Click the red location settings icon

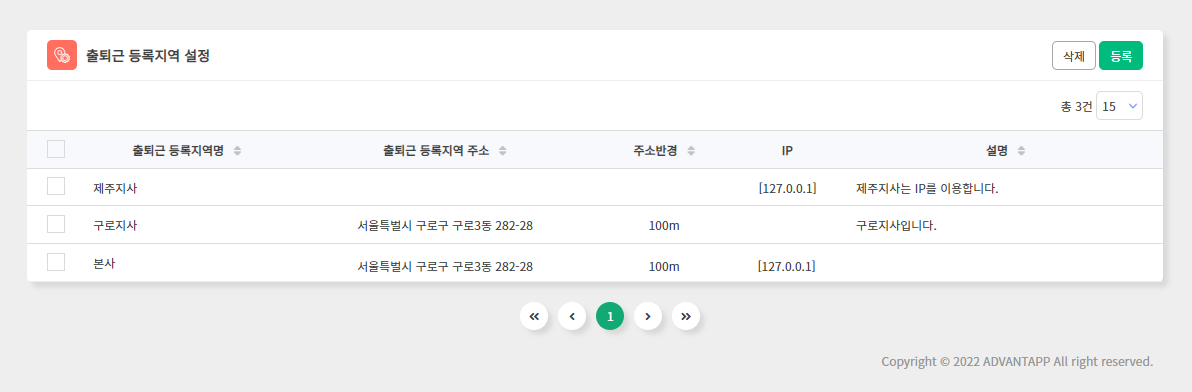click(62, 55)
